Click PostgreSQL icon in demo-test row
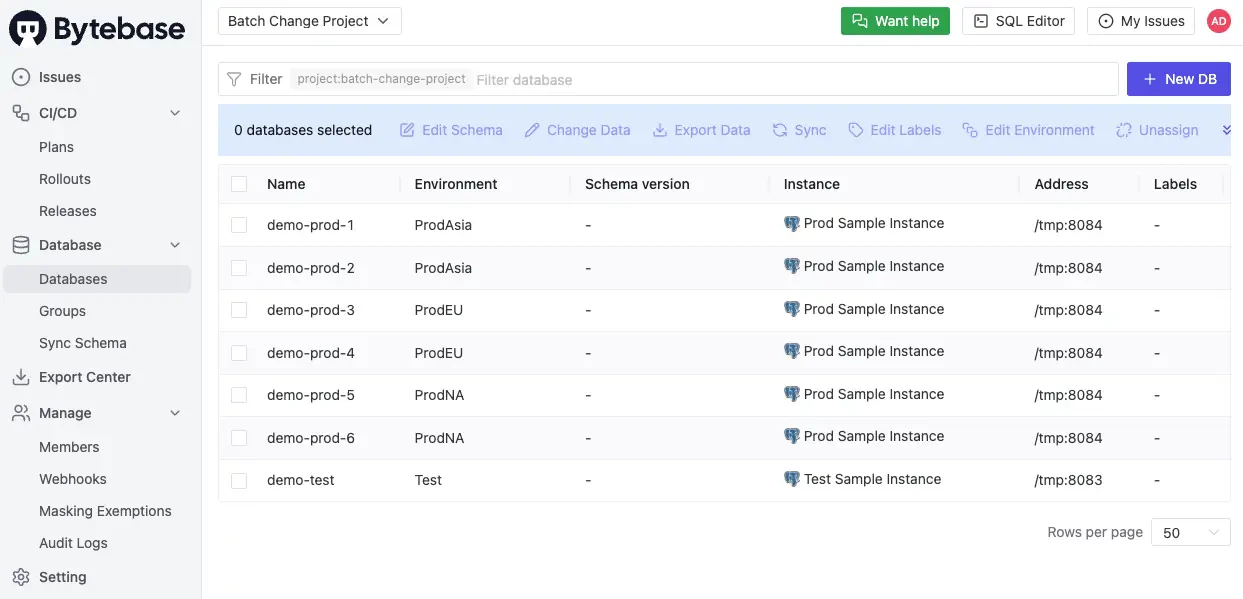 click(x=792, y=479)
